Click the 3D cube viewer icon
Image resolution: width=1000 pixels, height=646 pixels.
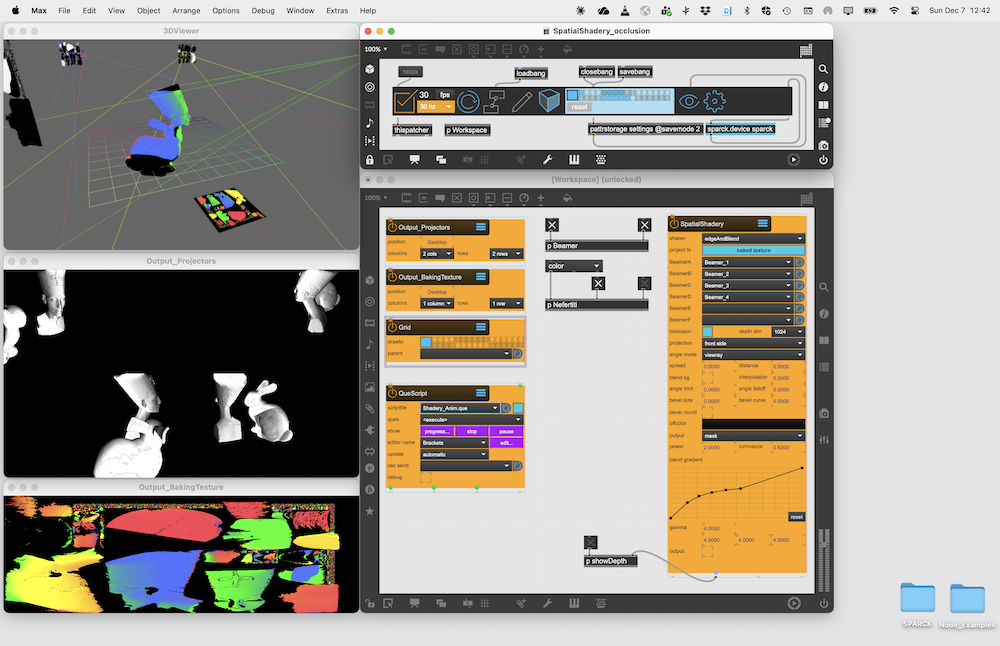click(549, 101)
